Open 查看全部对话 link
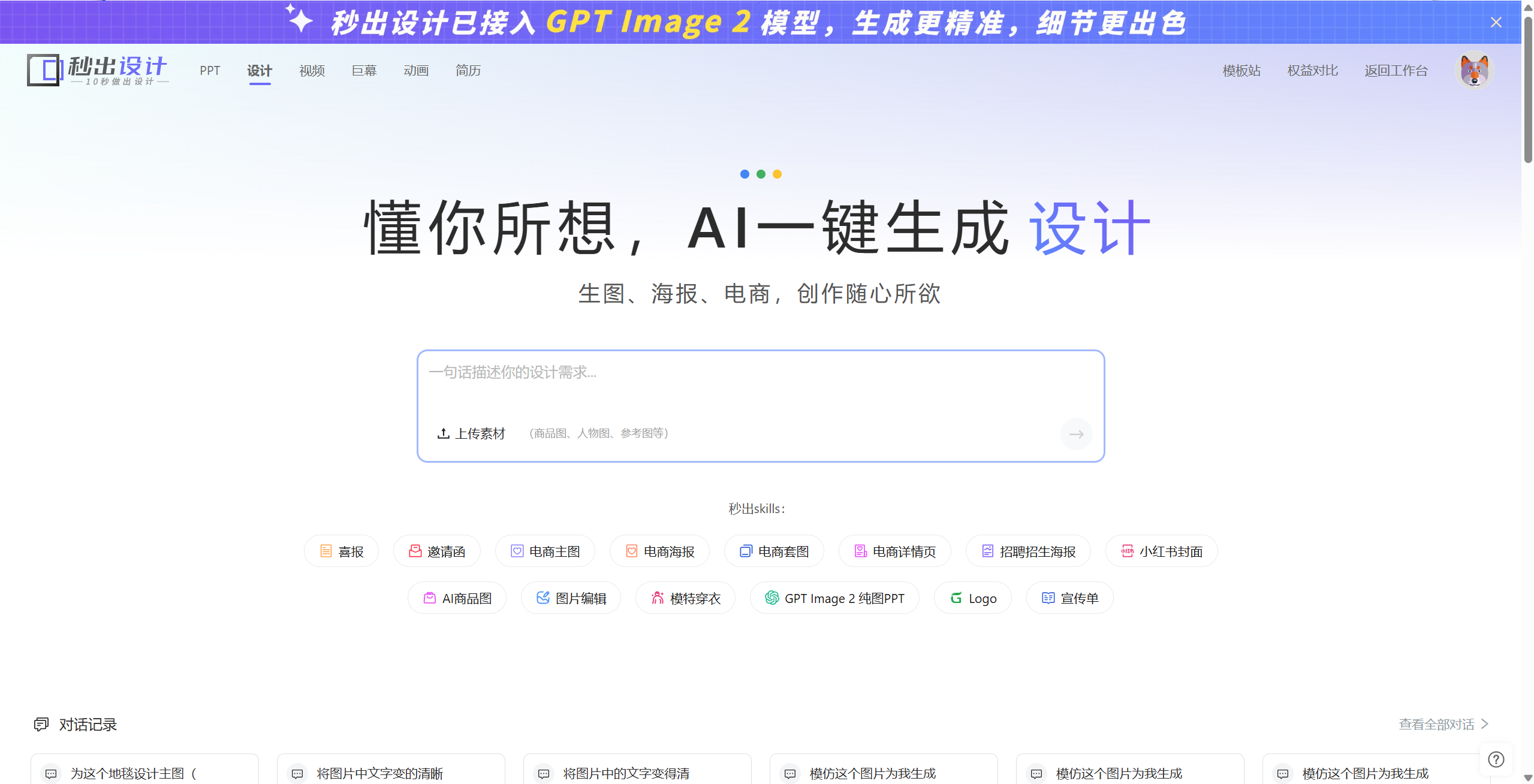The image size is (1534, 784). click(1436, 725)
